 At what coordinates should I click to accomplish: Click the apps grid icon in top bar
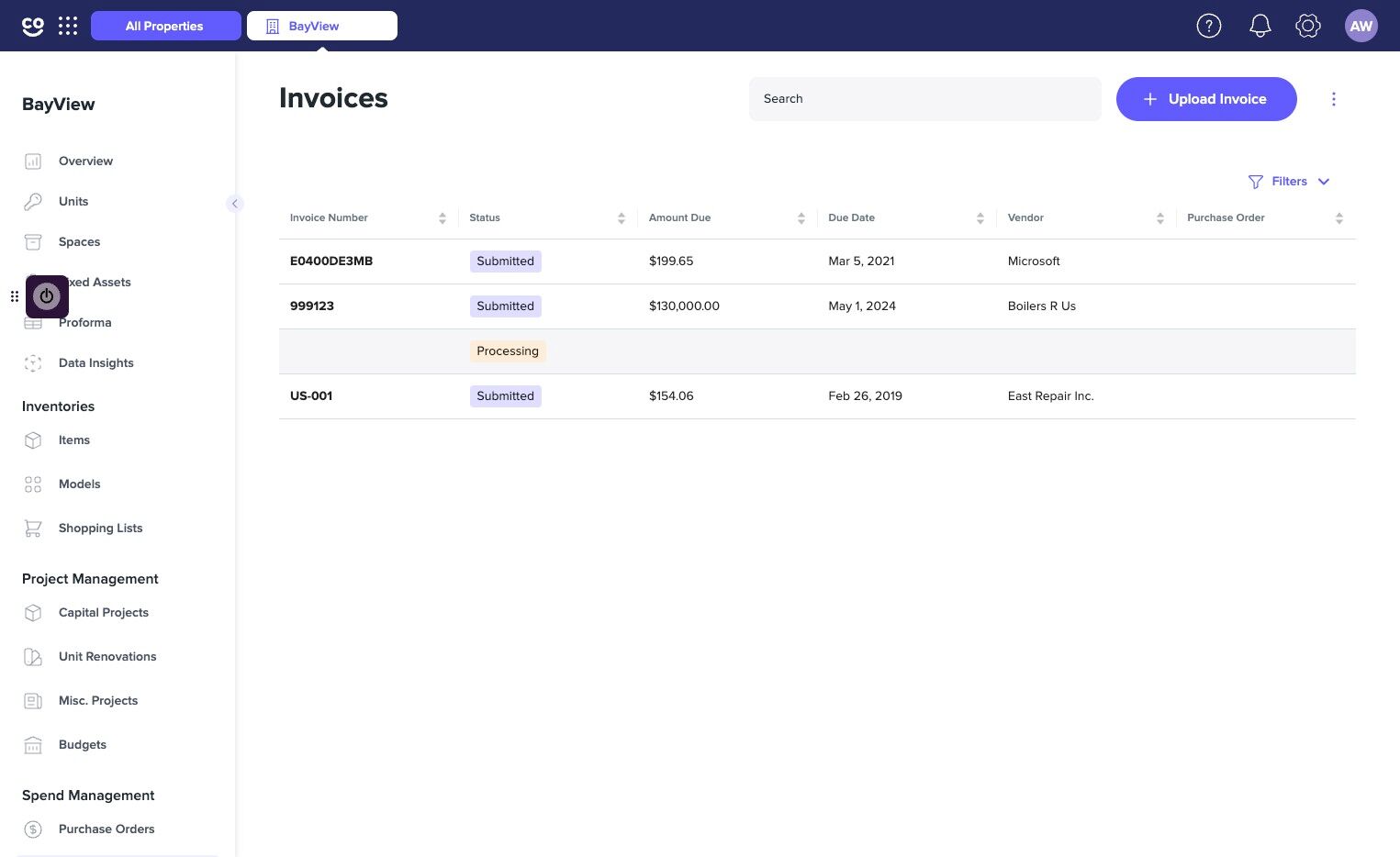pos(68,26)
